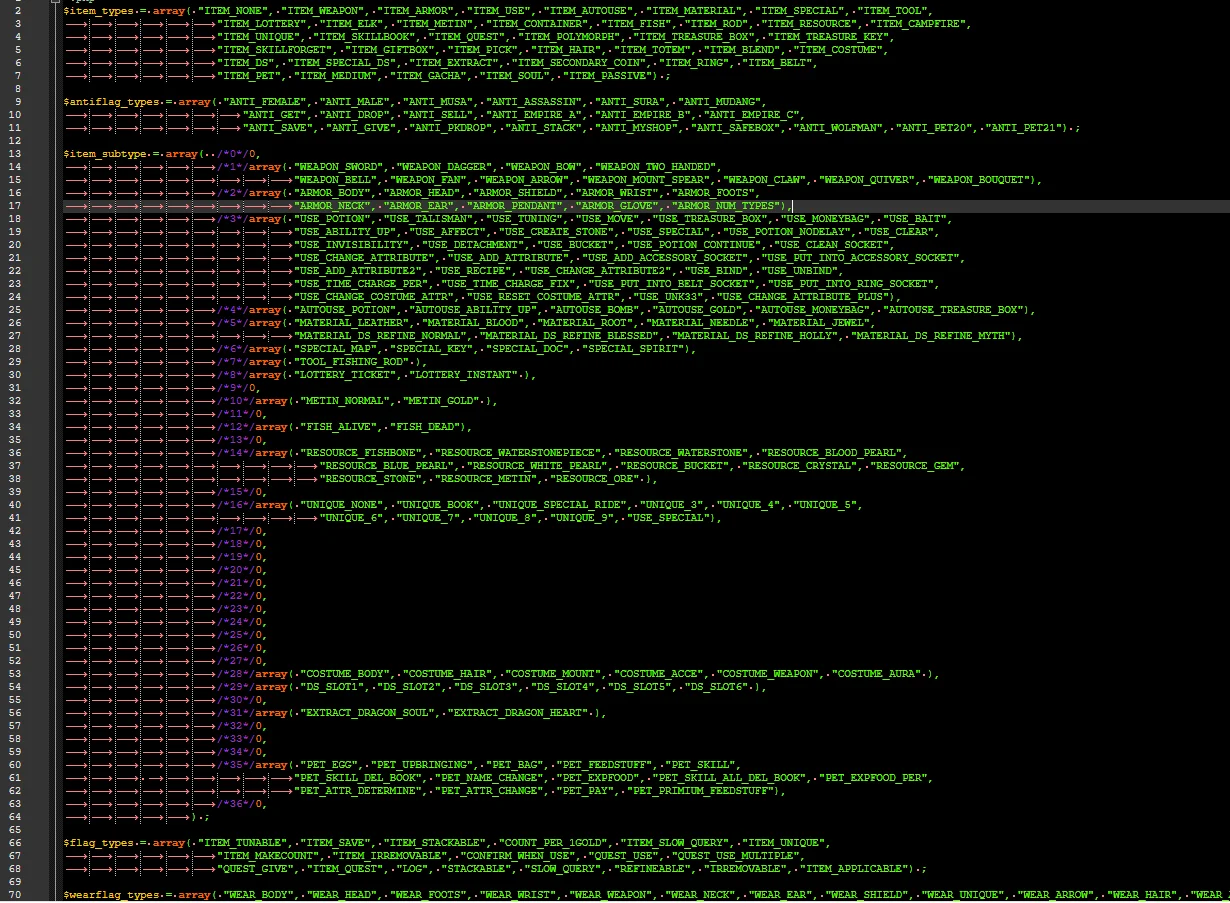
Task: Click the "UNIQUE_SPECIAL_RIDE" string
Action: point(558,504)
